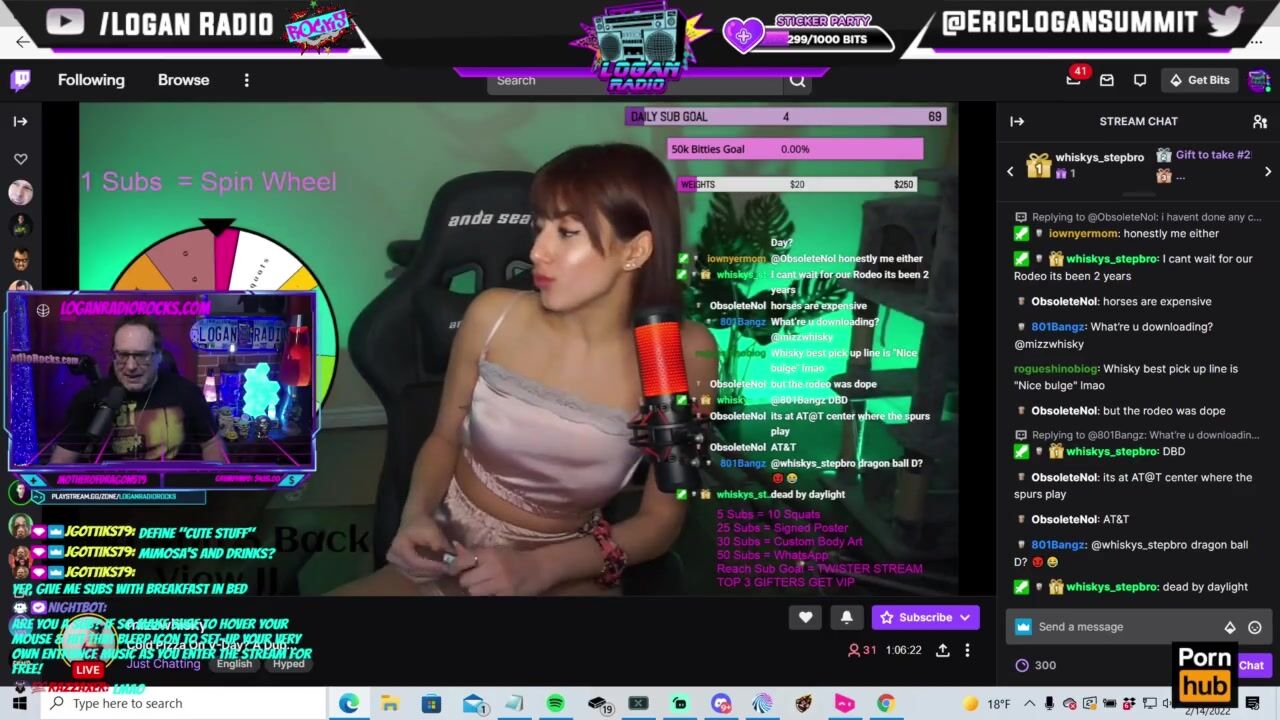
Task: Toggle the heart follow button
Action: pyautogui.click(x=805, y=617)
